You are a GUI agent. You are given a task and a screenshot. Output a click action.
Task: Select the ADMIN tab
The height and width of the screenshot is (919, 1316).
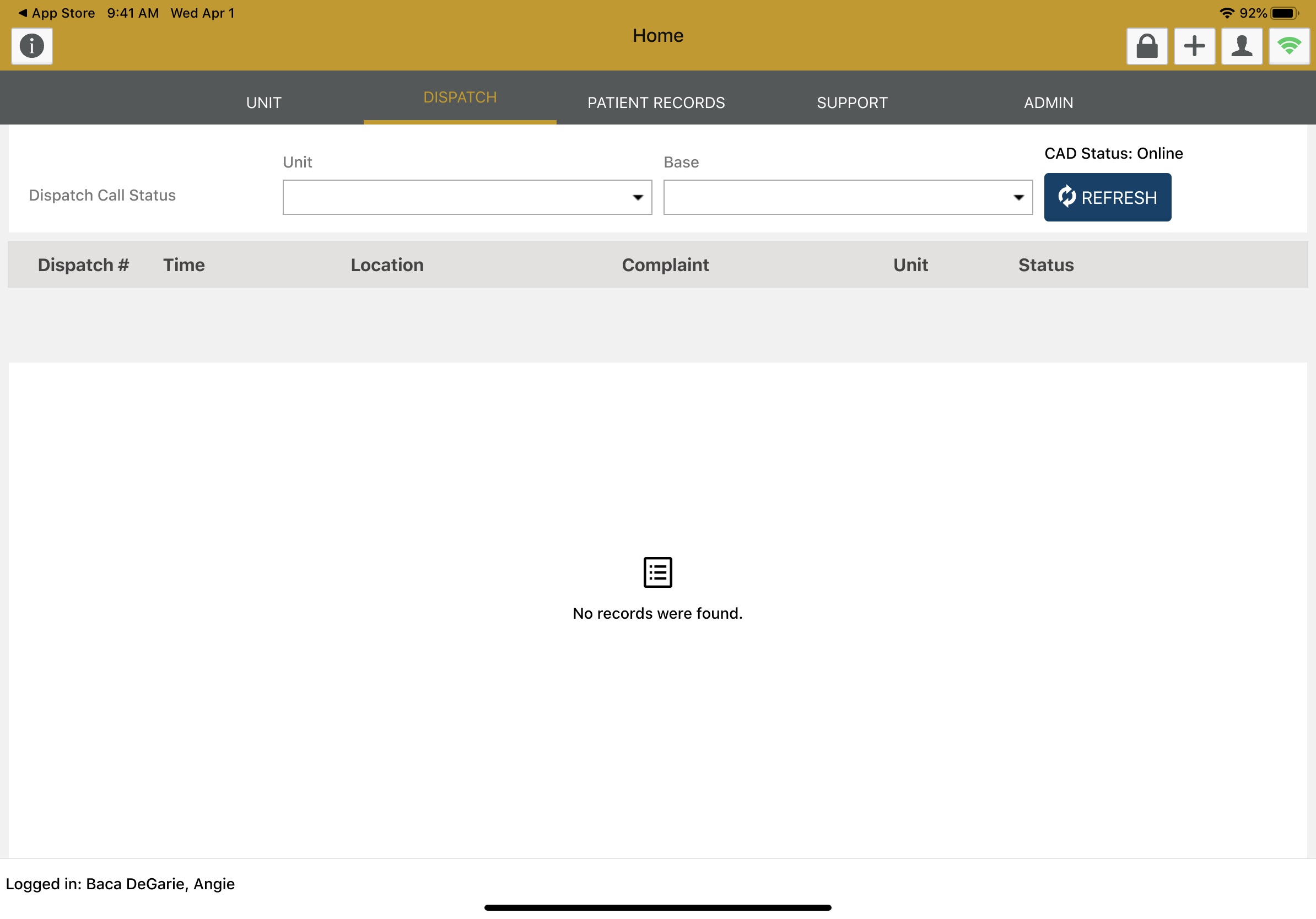click(x=1048, y=102)
